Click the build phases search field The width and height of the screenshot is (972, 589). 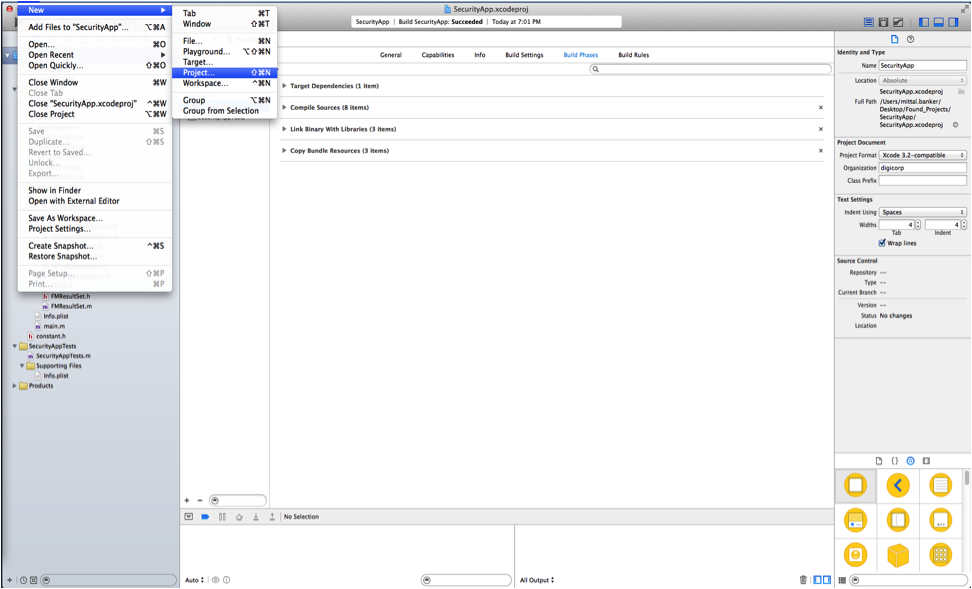click(710, 69)
